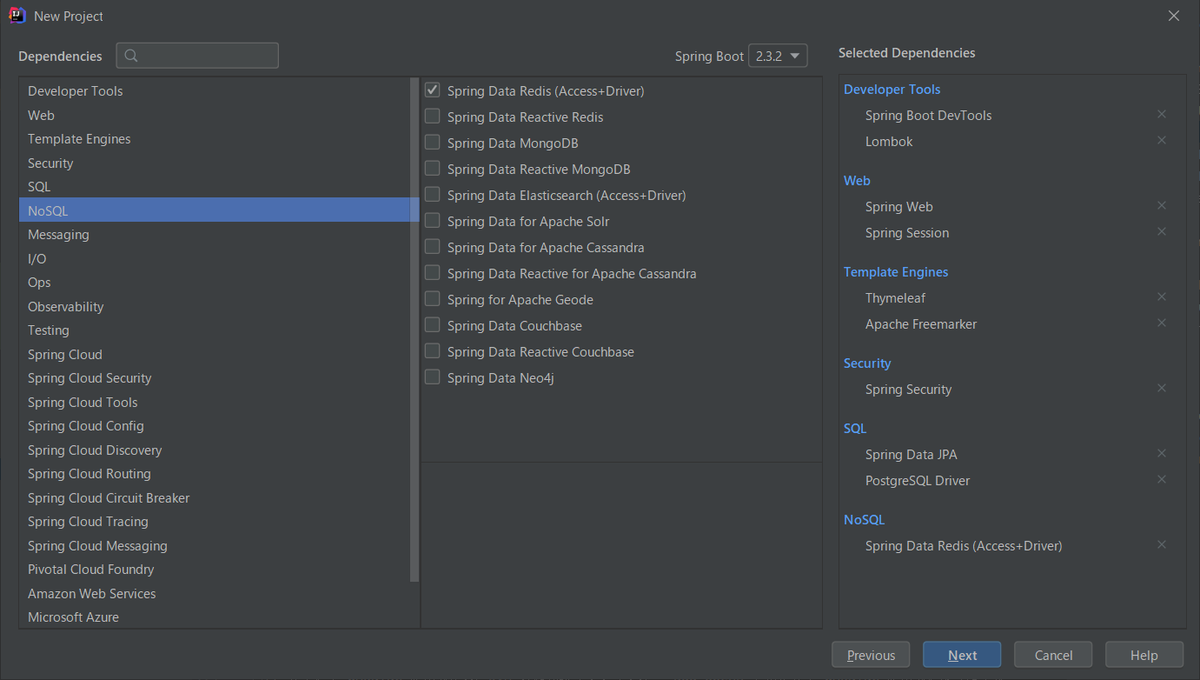Click the category list vertical scrollbar

[415, 330]
